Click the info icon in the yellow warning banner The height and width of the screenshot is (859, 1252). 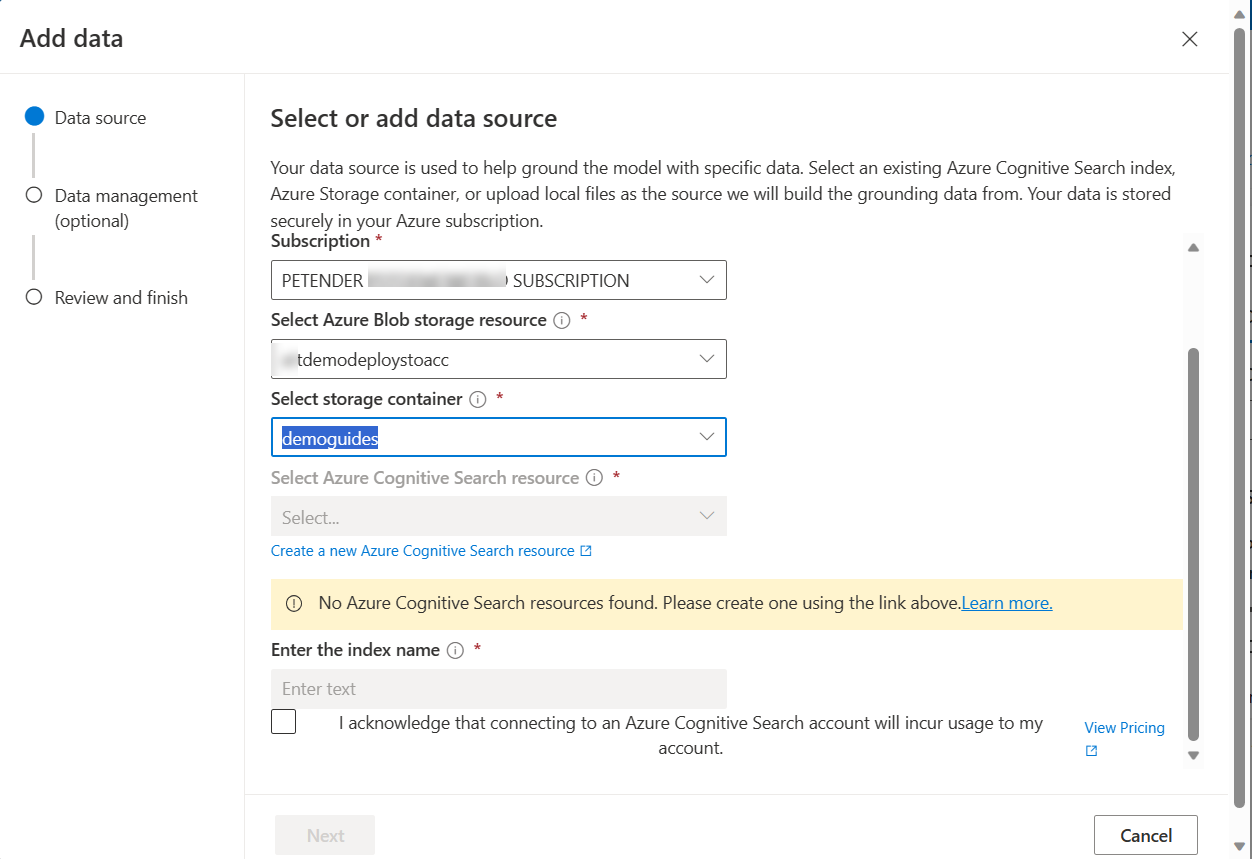[294, 602]
